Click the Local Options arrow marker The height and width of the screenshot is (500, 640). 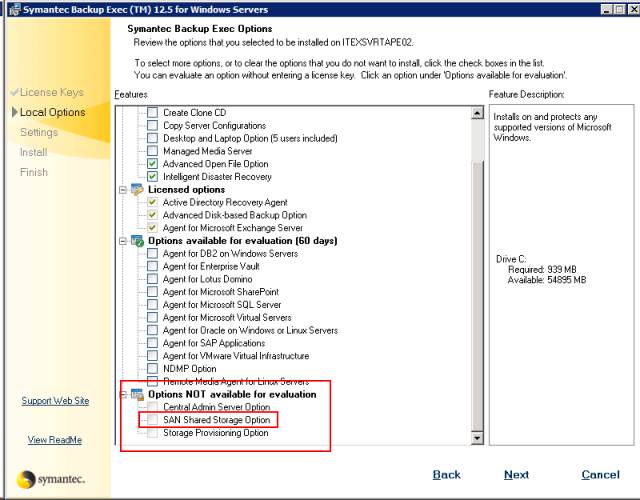click(15, 112)
